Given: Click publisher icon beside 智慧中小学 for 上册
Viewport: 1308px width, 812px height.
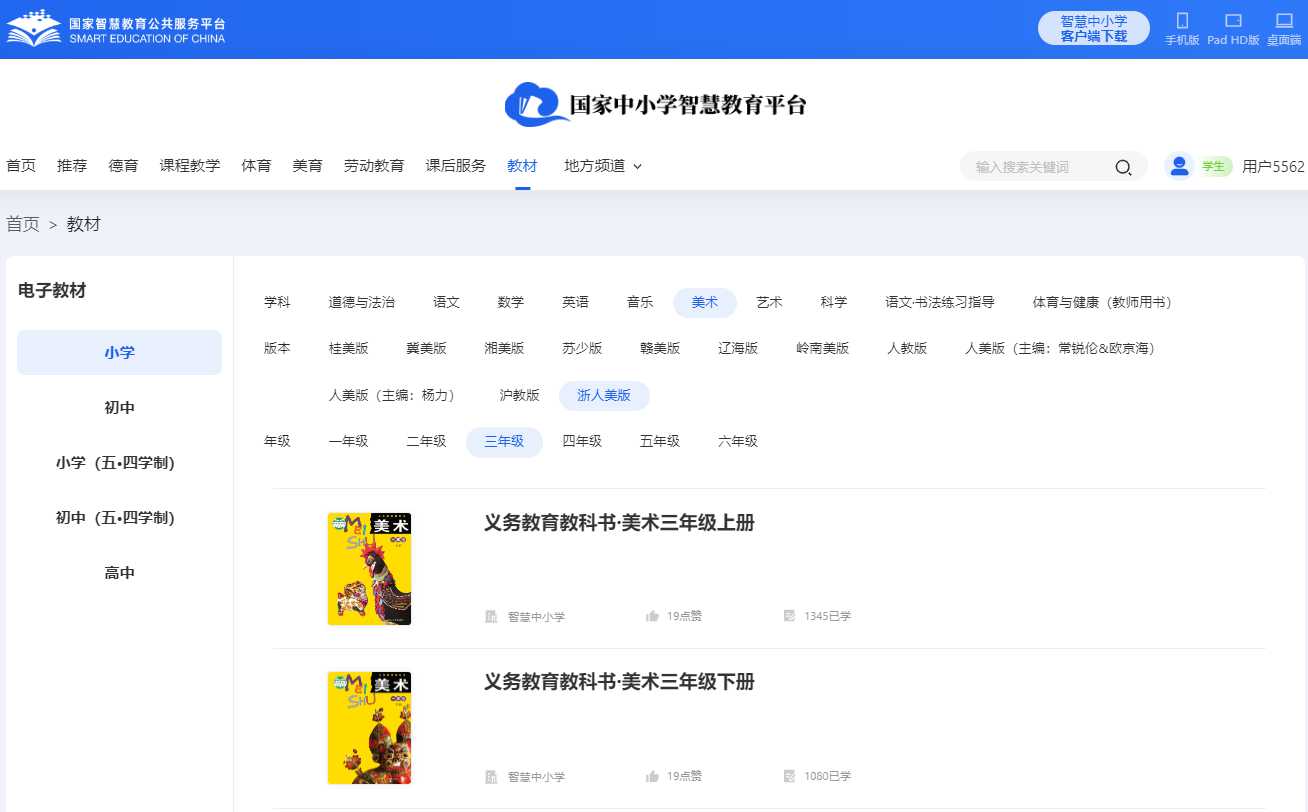Looking at the screenshot, I should (491, 616).
